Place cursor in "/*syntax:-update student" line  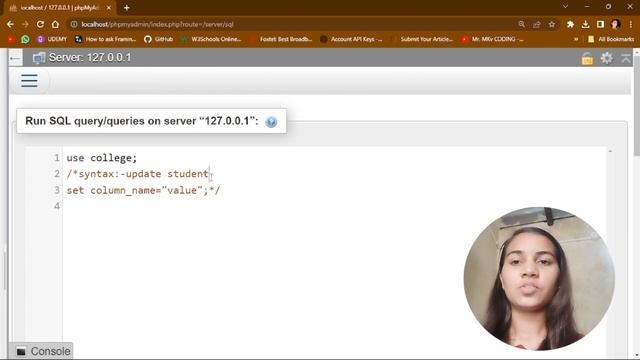pyautogui.click(x=138, y=174)
